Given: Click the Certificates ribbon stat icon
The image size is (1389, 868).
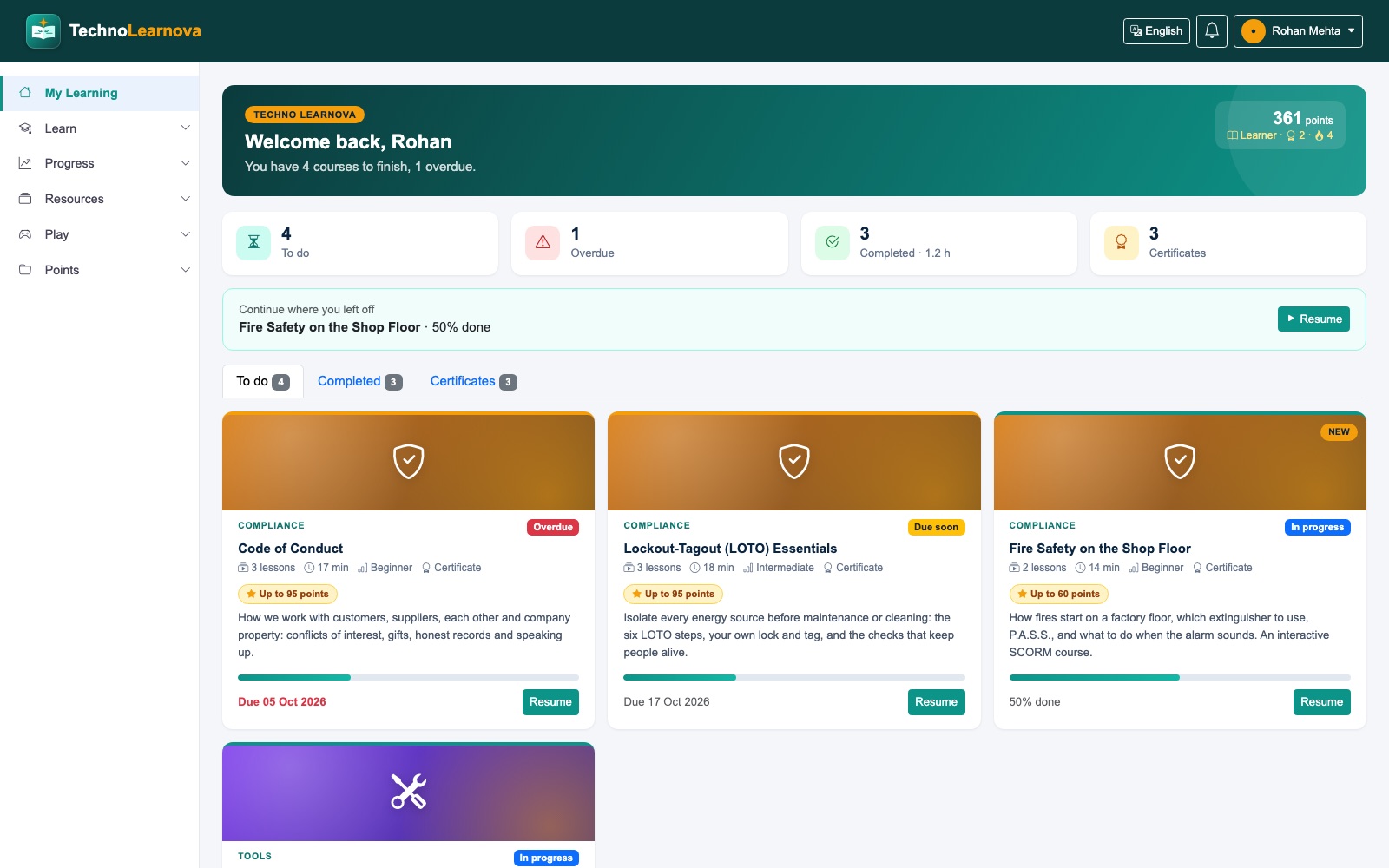Looking at the screenshot, I should click(x=1121, y=242).
